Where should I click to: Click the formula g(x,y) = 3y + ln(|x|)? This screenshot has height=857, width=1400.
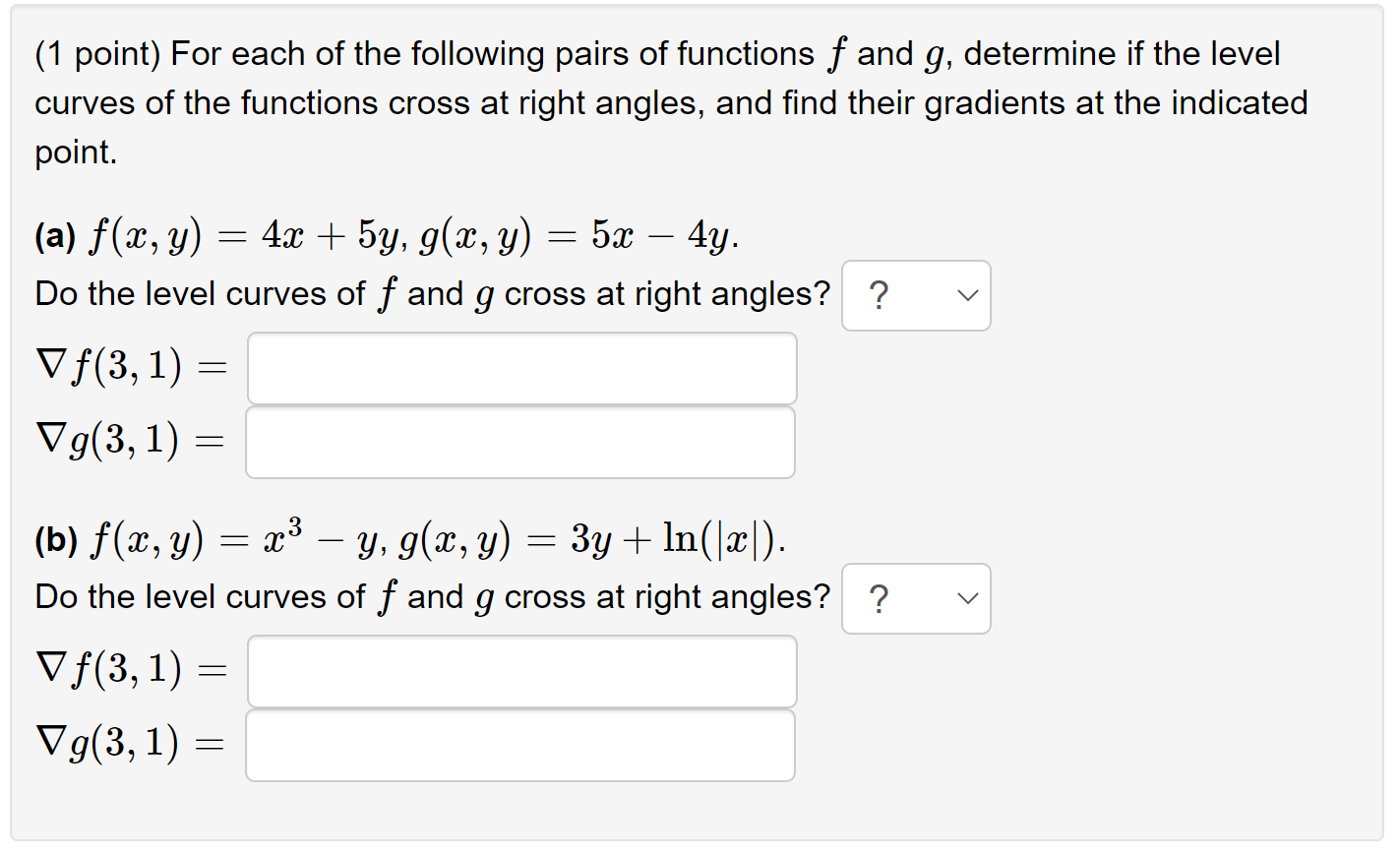pyautogui.click(x=590, y=539)
